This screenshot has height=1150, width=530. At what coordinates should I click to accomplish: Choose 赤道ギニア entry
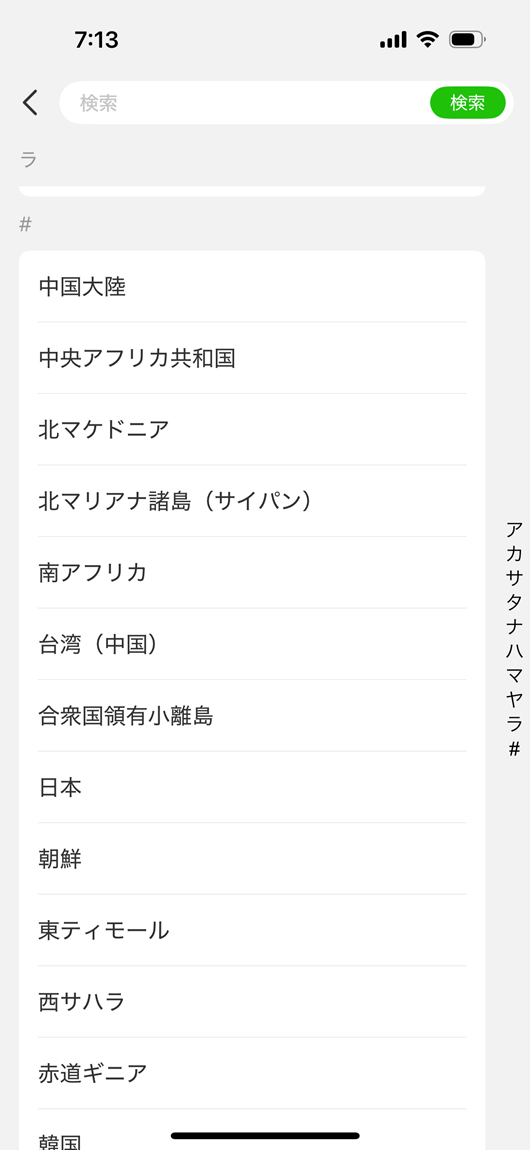(x=252, y=1073)
